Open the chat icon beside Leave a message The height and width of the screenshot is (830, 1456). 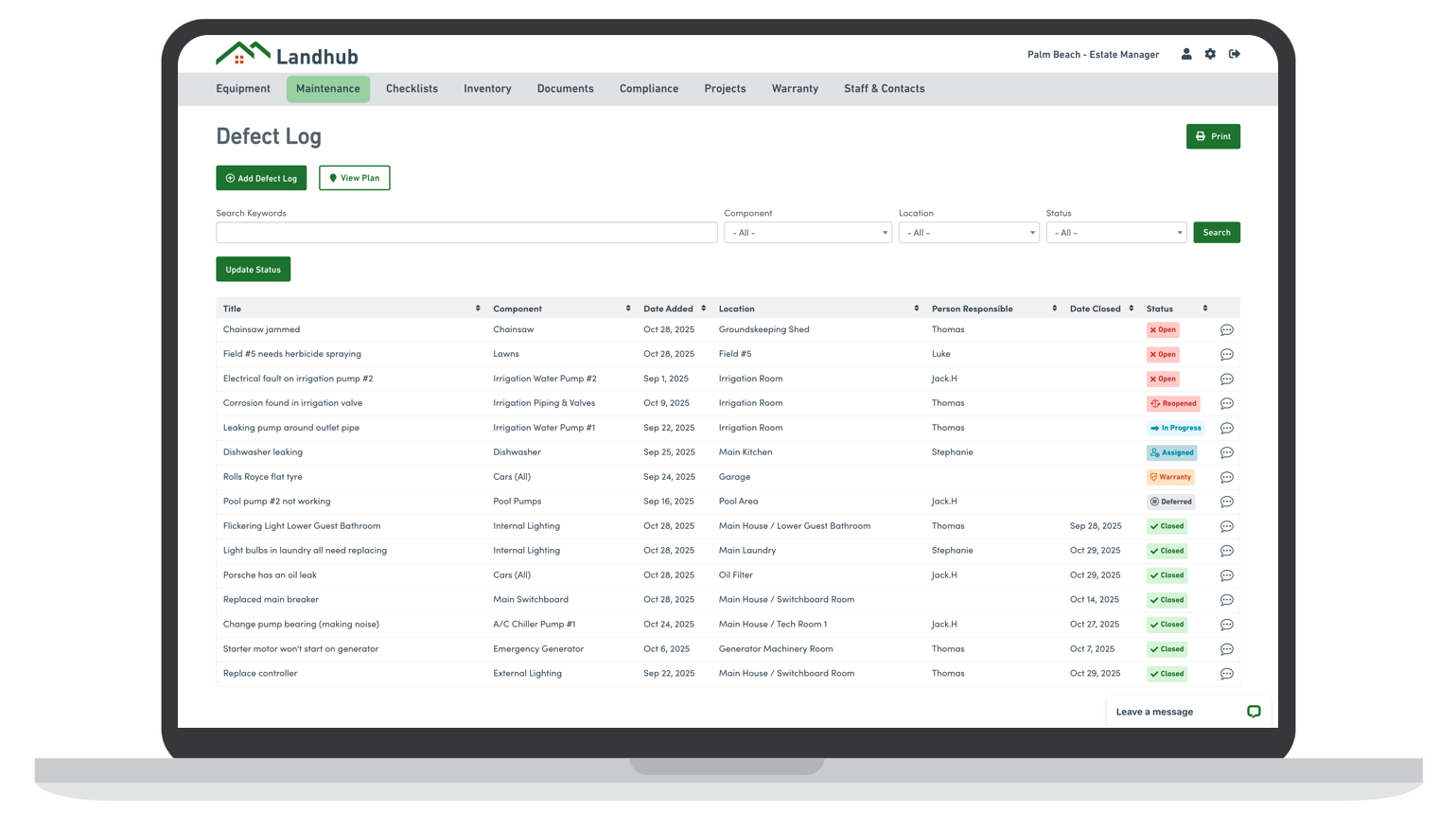(x=1254, y=712)
